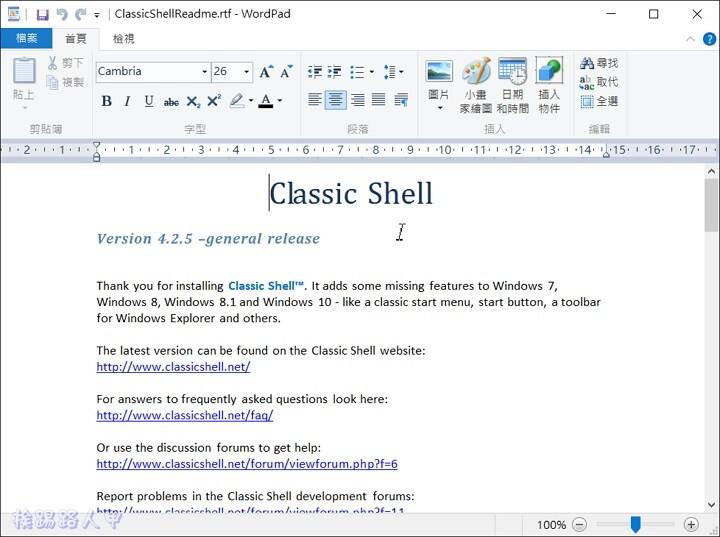This screenshot has width=720, height=537.
Task: Insert an object (插入物件)
Action: (x=549, y=85)
